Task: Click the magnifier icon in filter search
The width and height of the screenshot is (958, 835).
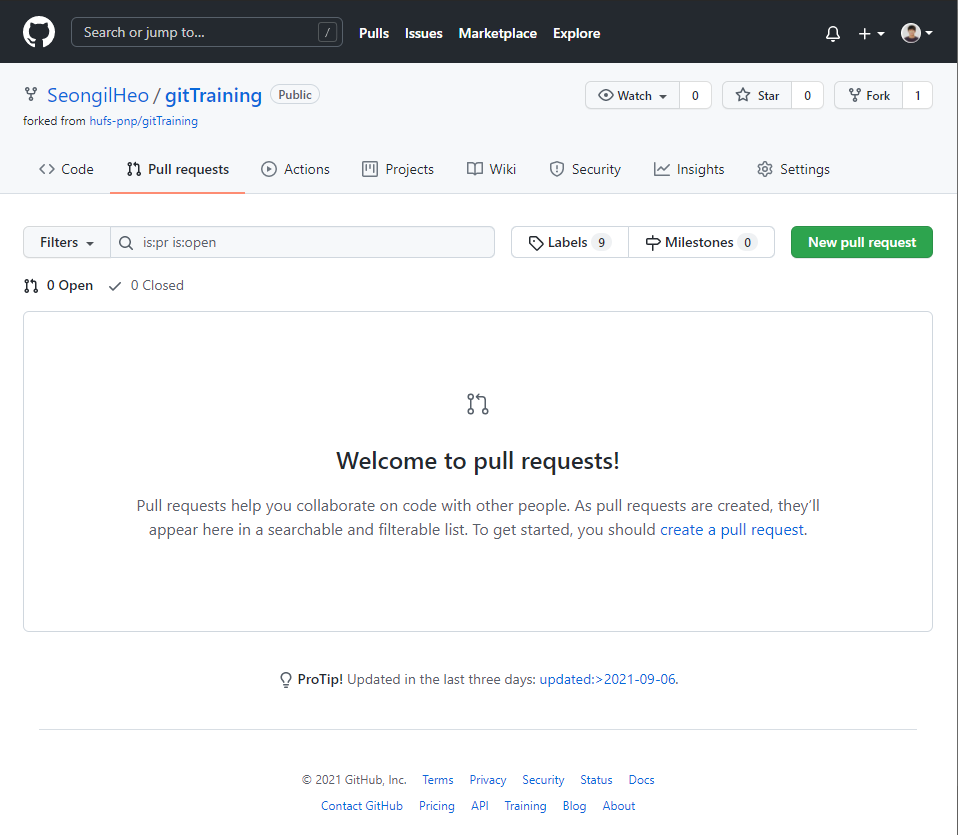Action: click(x=126, y=243)
